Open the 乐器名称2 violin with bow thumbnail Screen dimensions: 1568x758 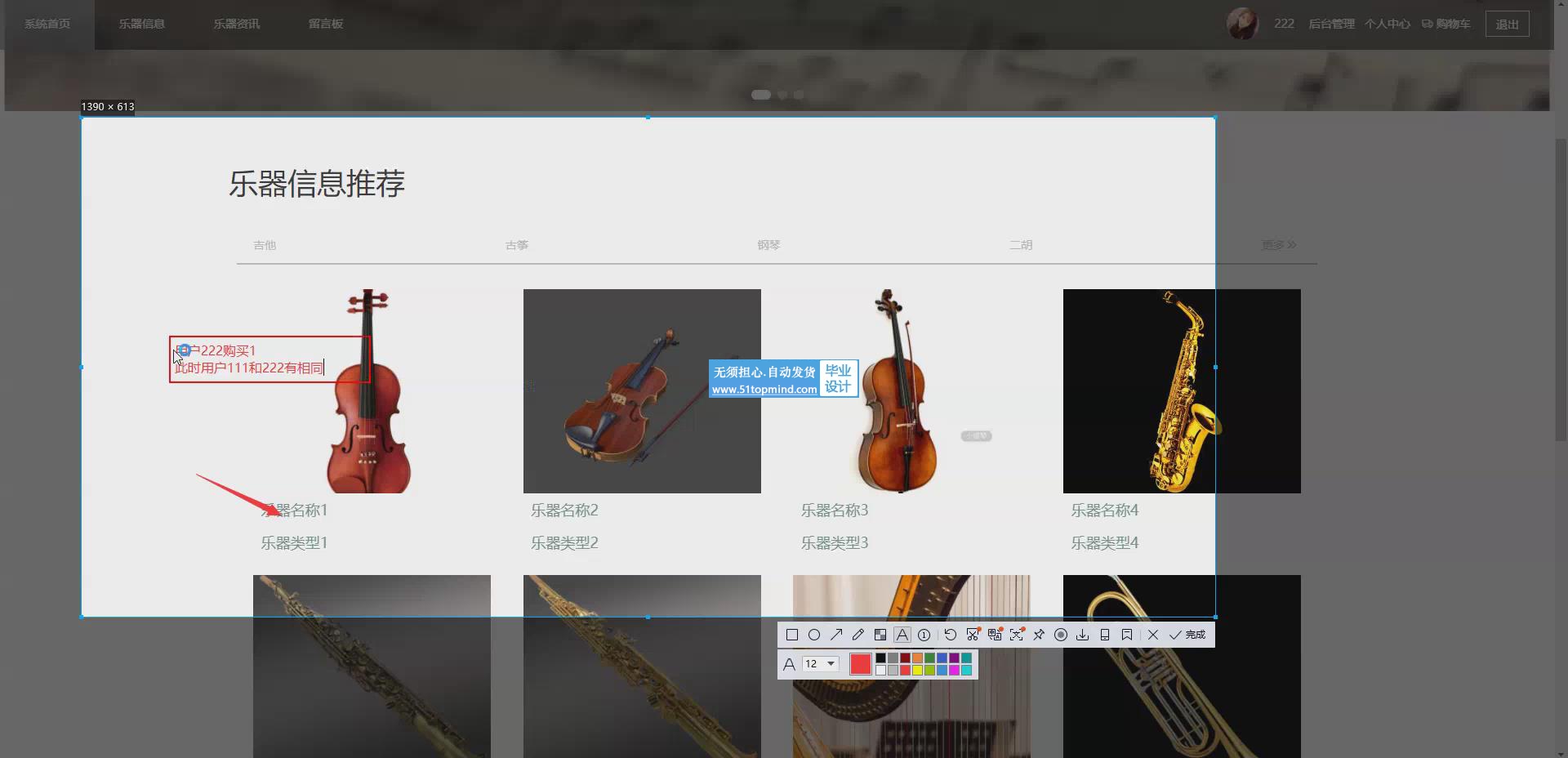642,390
